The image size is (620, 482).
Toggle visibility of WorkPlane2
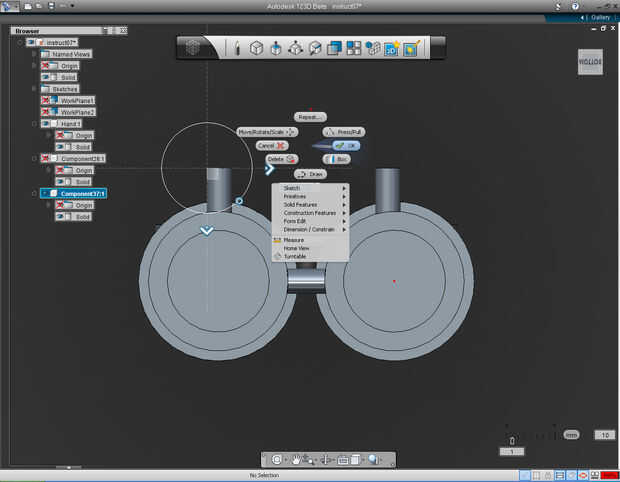(46, 112)
